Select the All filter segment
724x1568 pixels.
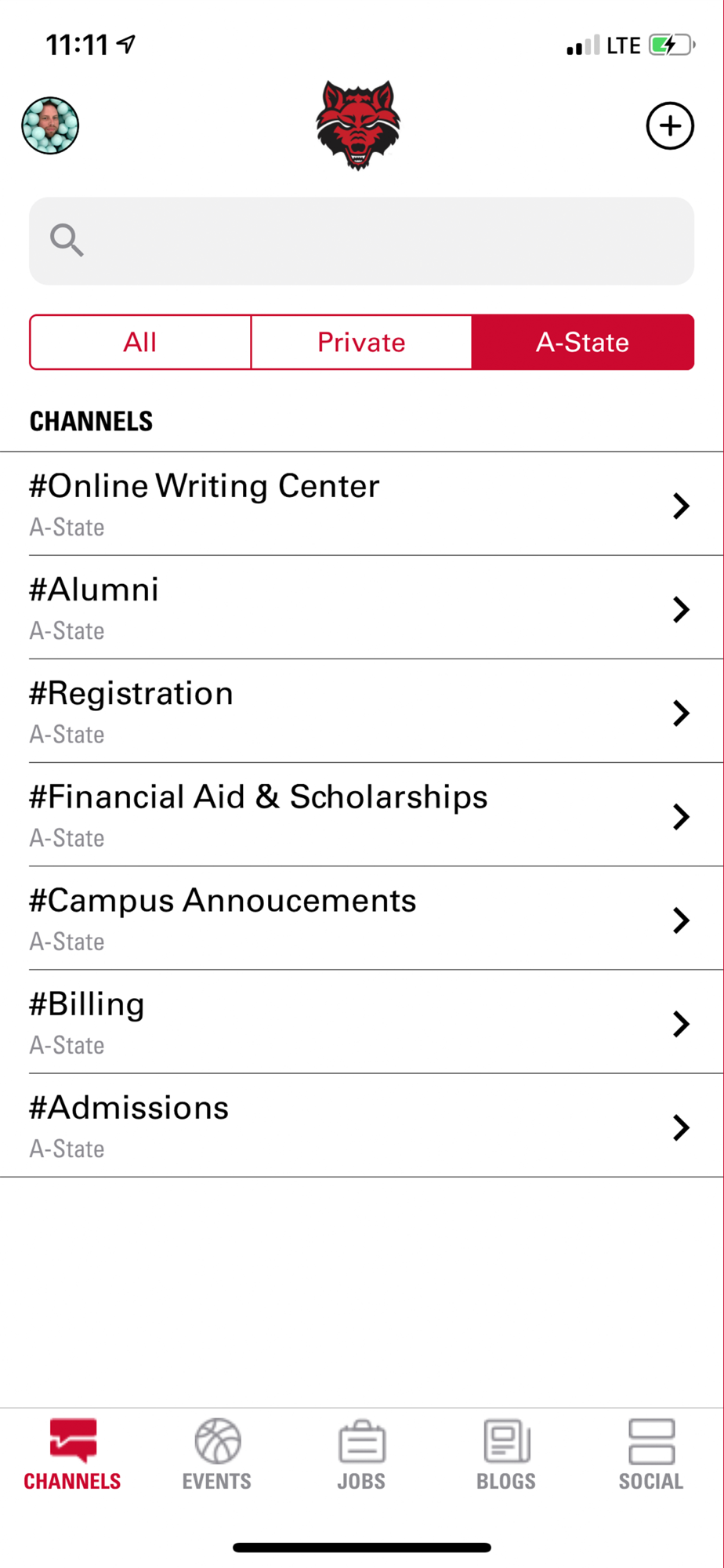pos(140,343)
